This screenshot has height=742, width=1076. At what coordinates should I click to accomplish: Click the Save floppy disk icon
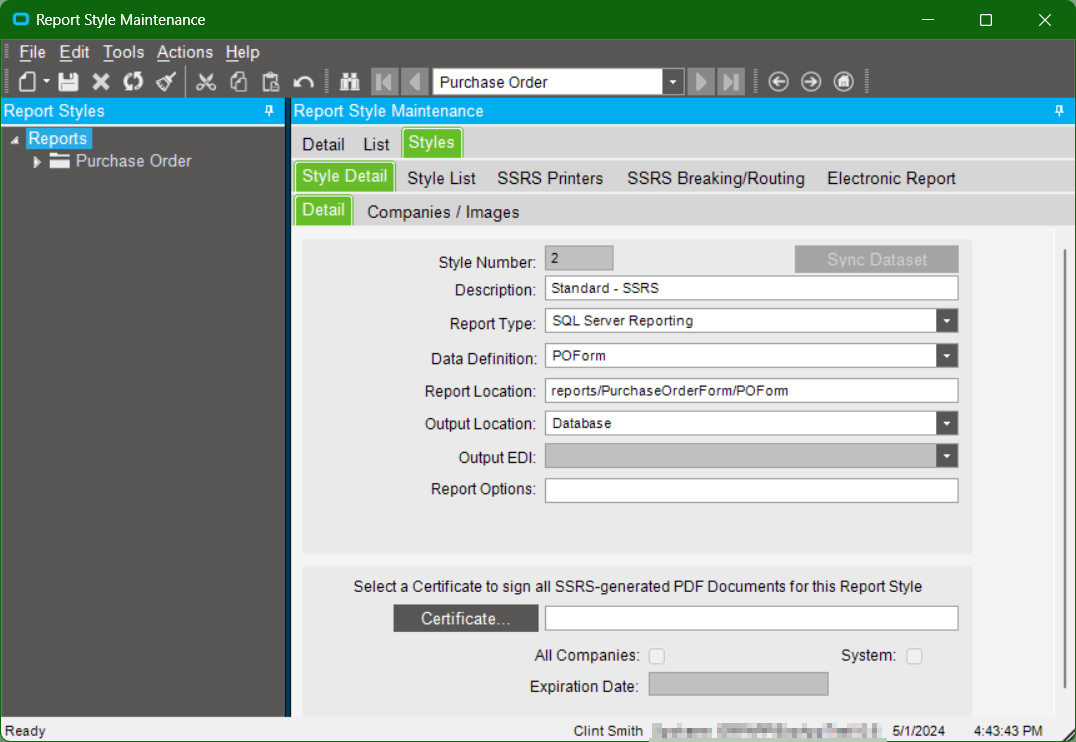click(x=68, y=82)
